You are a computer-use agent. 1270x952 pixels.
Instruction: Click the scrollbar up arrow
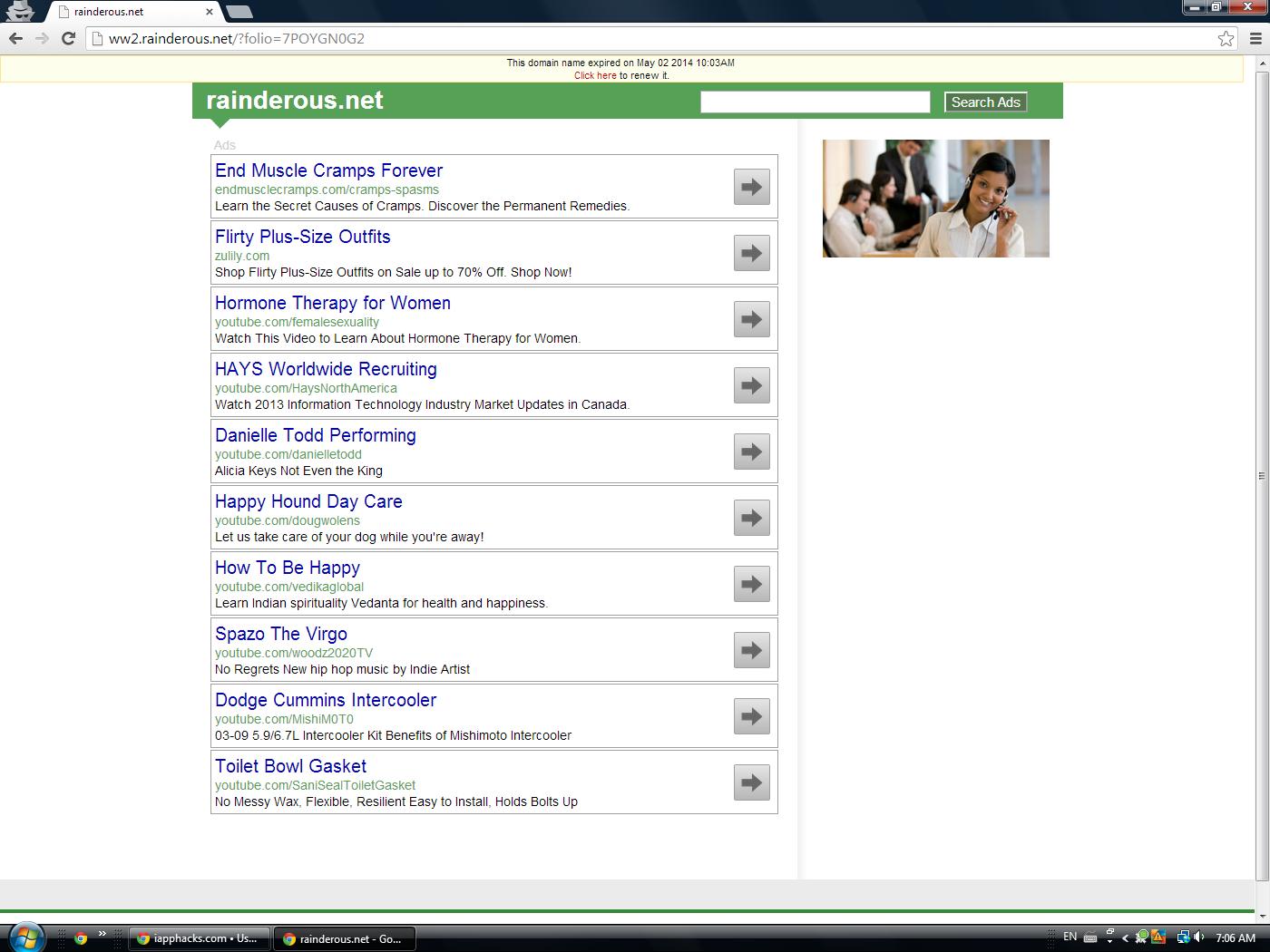1262,63
